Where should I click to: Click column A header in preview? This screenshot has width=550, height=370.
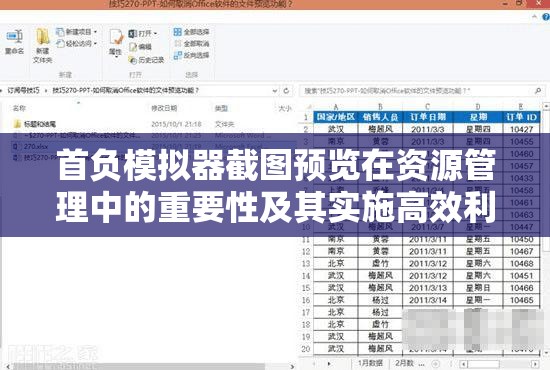(336, 107)
